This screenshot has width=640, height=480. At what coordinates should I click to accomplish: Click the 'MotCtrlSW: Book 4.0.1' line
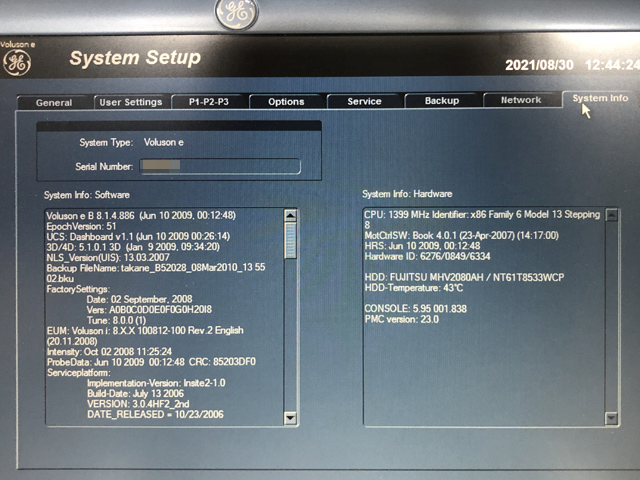click(x=461, y=235)
